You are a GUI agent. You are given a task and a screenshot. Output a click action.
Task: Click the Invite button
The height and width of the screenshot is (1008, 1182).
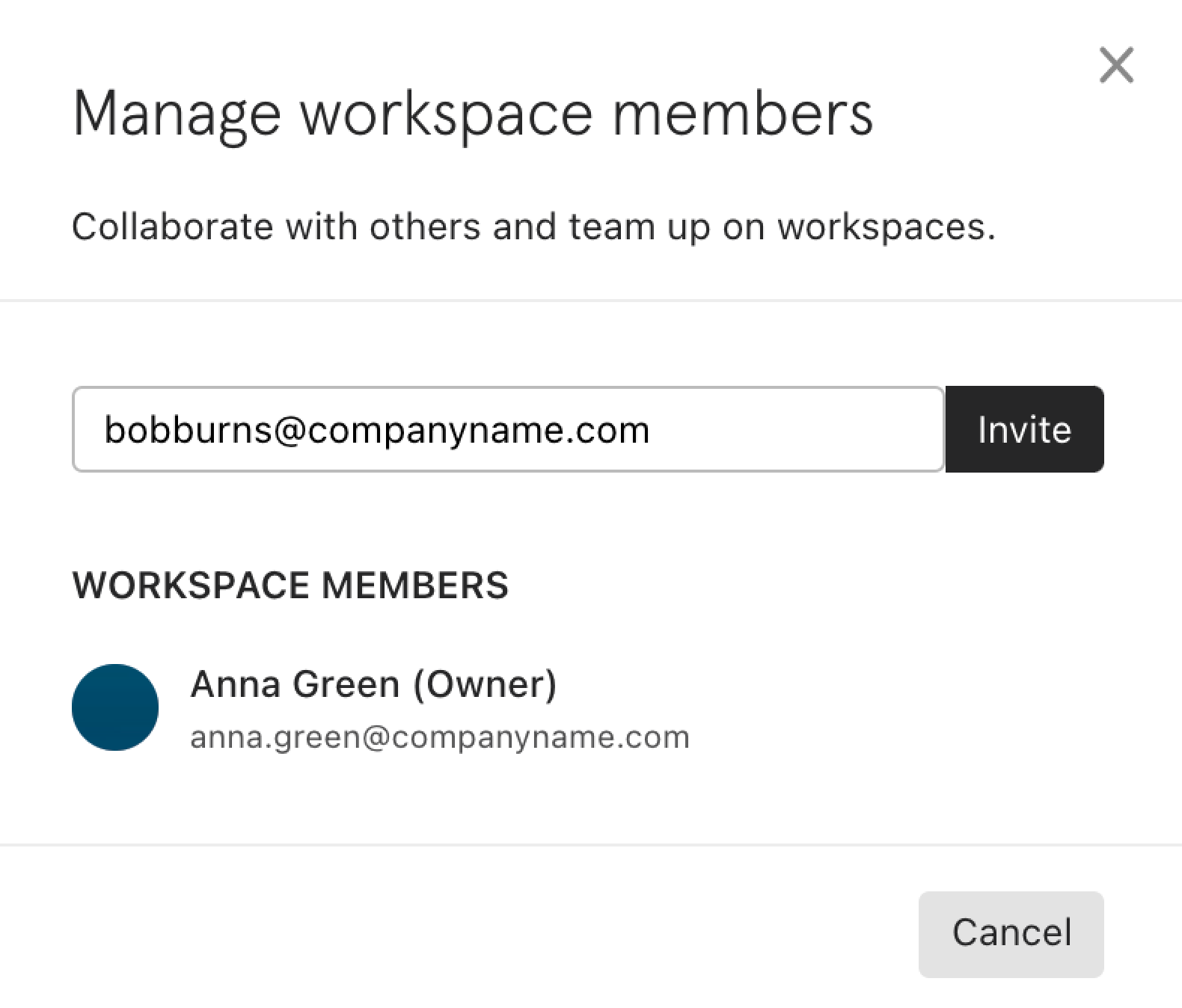pos(1024,429)
